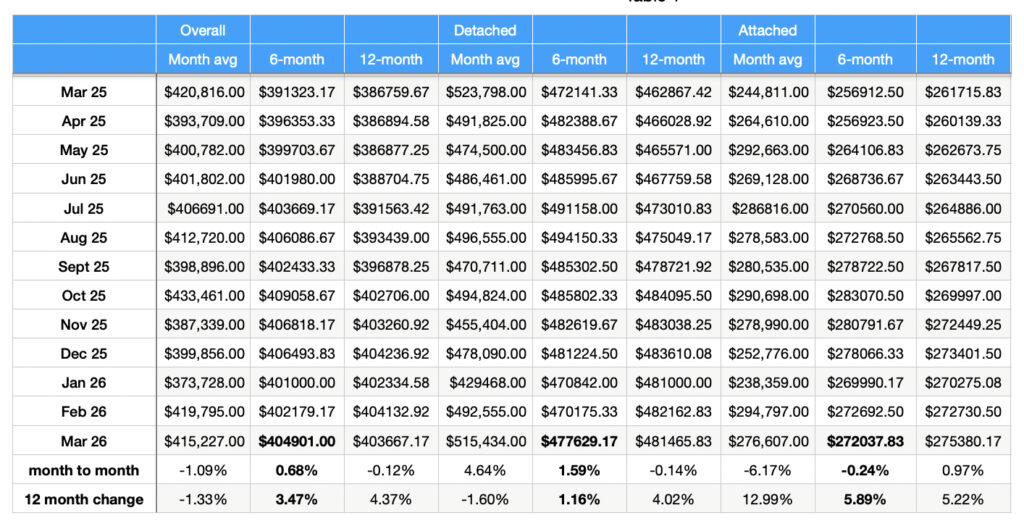Select the 12.99% cell
This screenshot has width=1024, height=529.
coord(768,499)
